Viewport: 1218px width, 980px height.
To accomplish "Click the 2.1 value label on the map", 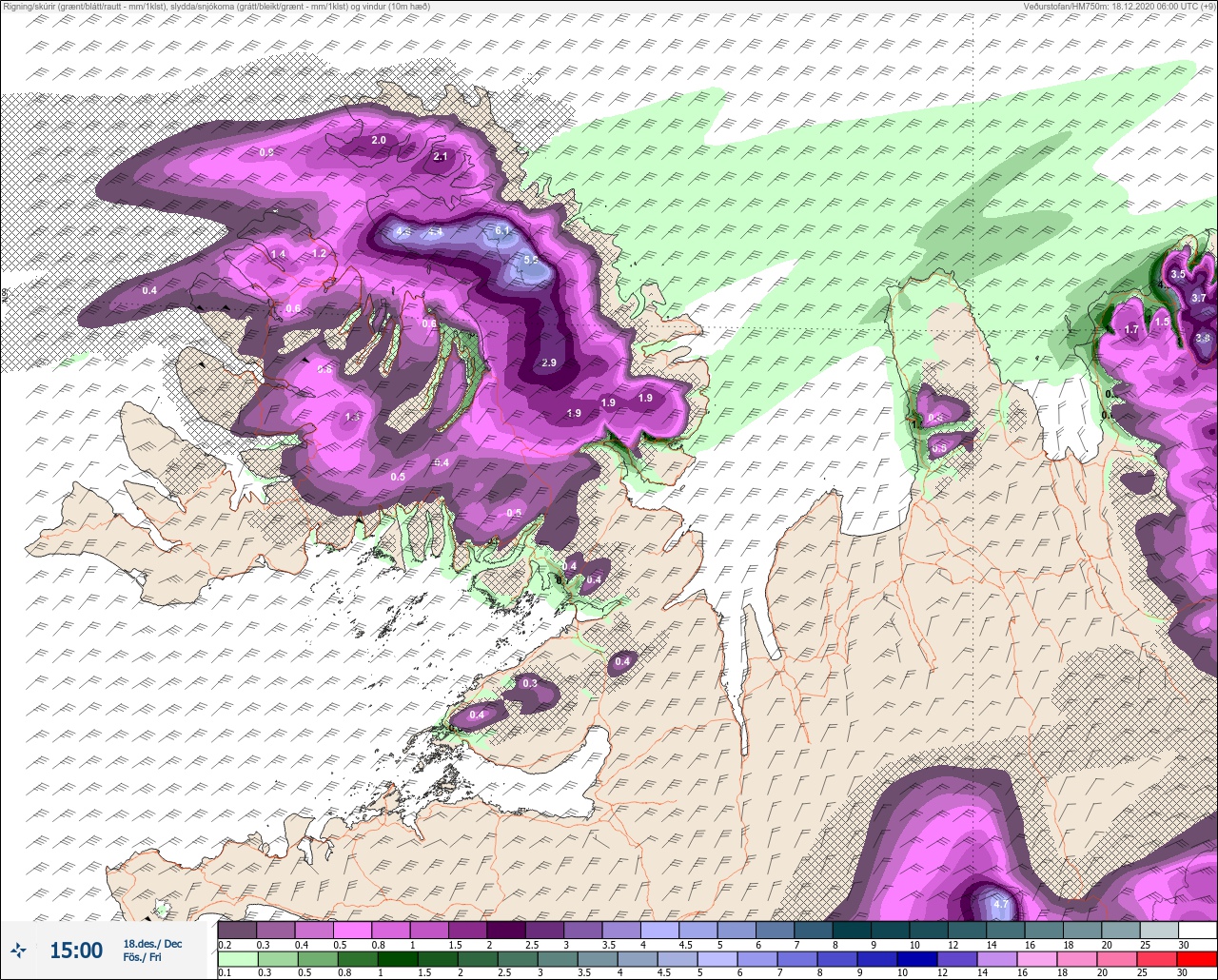I will [440, 156].
